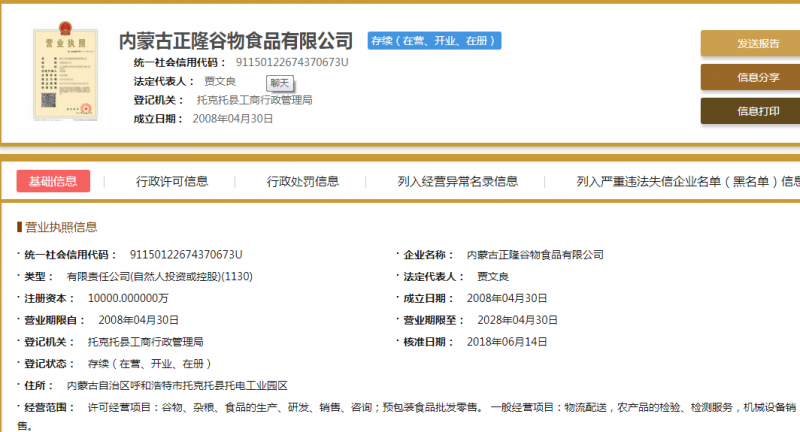Image resolution: width=800 pixels, height=432 pixels.
Task: Select the 基础信息 tab
Action: (x=53, y=181)
